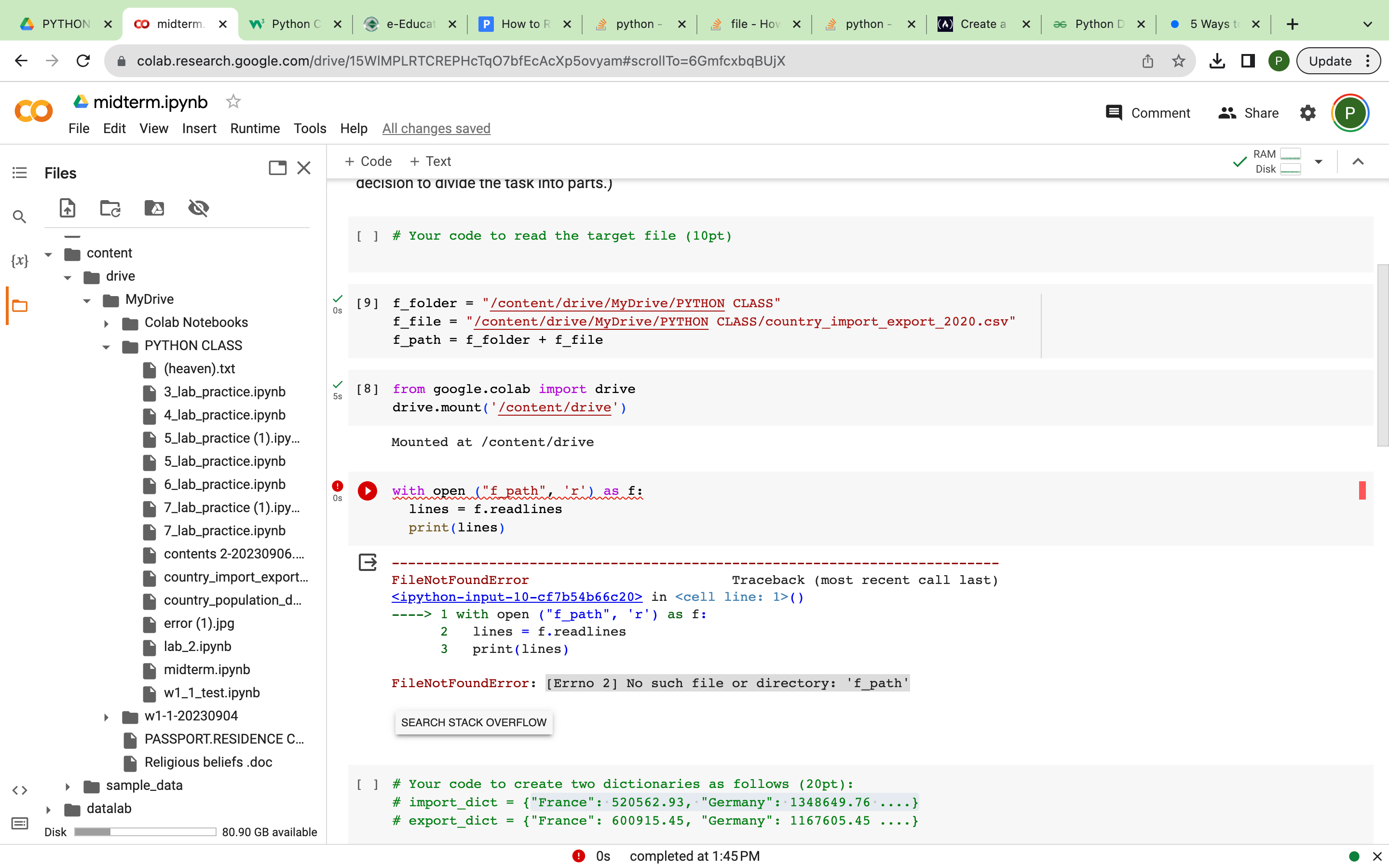Collapse the PYTHON CLASS folder
This screenshot has height=868, width=1389.
tap(106, 347)
